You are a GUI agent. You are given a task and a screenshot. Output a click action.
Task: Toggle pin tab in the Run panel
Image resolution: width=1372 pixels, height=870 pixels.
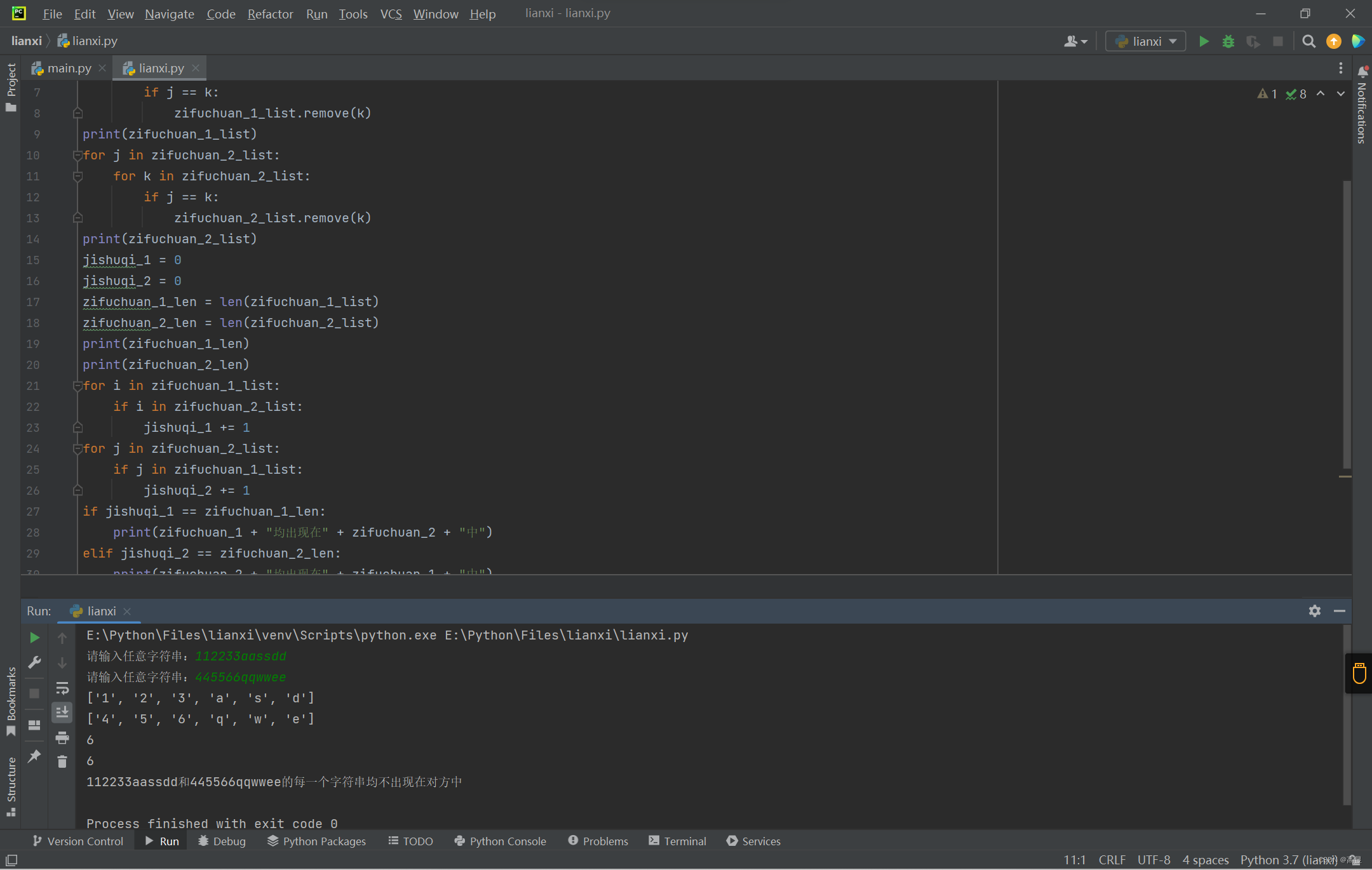pyautogui.click(x=35, y=756)
